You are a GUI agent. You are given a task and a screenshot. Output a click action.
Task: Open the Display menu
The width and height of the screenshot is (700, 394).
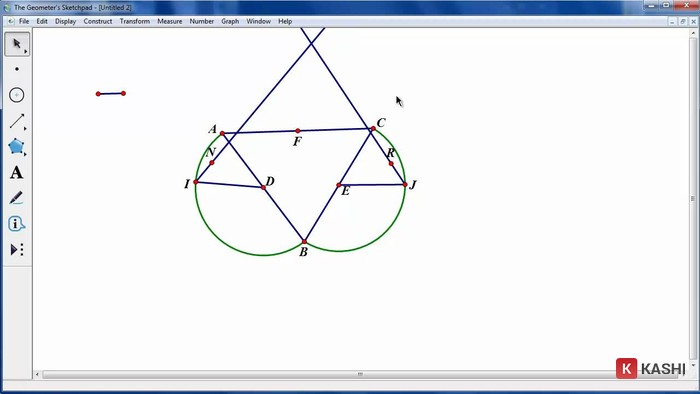point(65,21)
